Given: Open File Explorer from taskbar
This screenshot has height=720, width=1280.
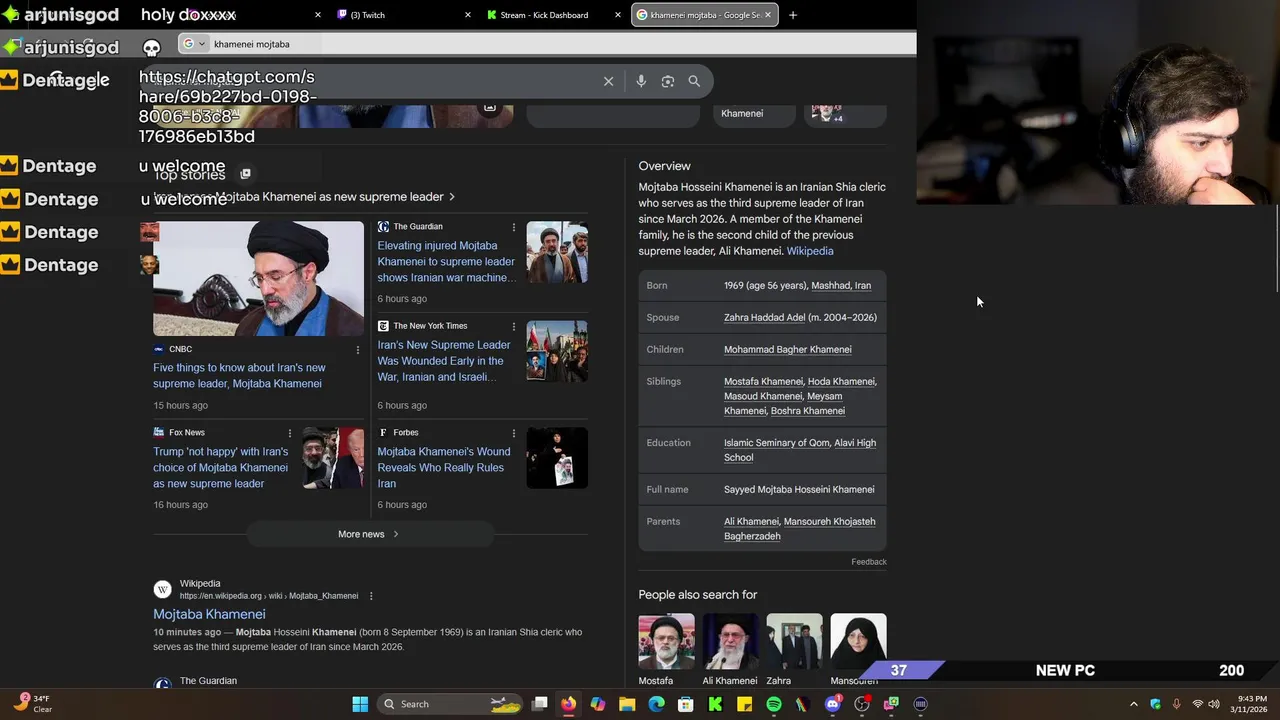Looking at the screenshot, I should pos(627,704).
